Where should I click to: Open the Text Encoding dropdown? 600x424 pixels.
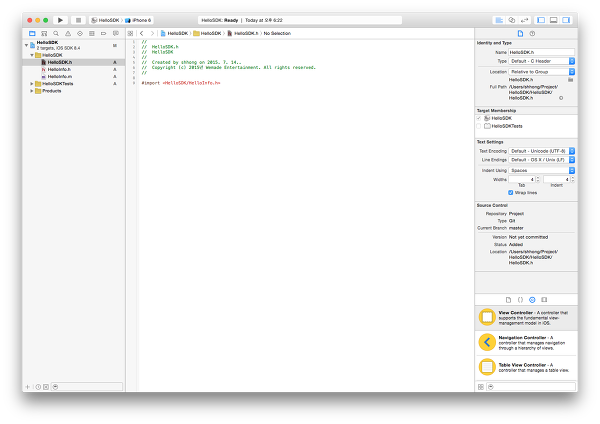point(541,151)
